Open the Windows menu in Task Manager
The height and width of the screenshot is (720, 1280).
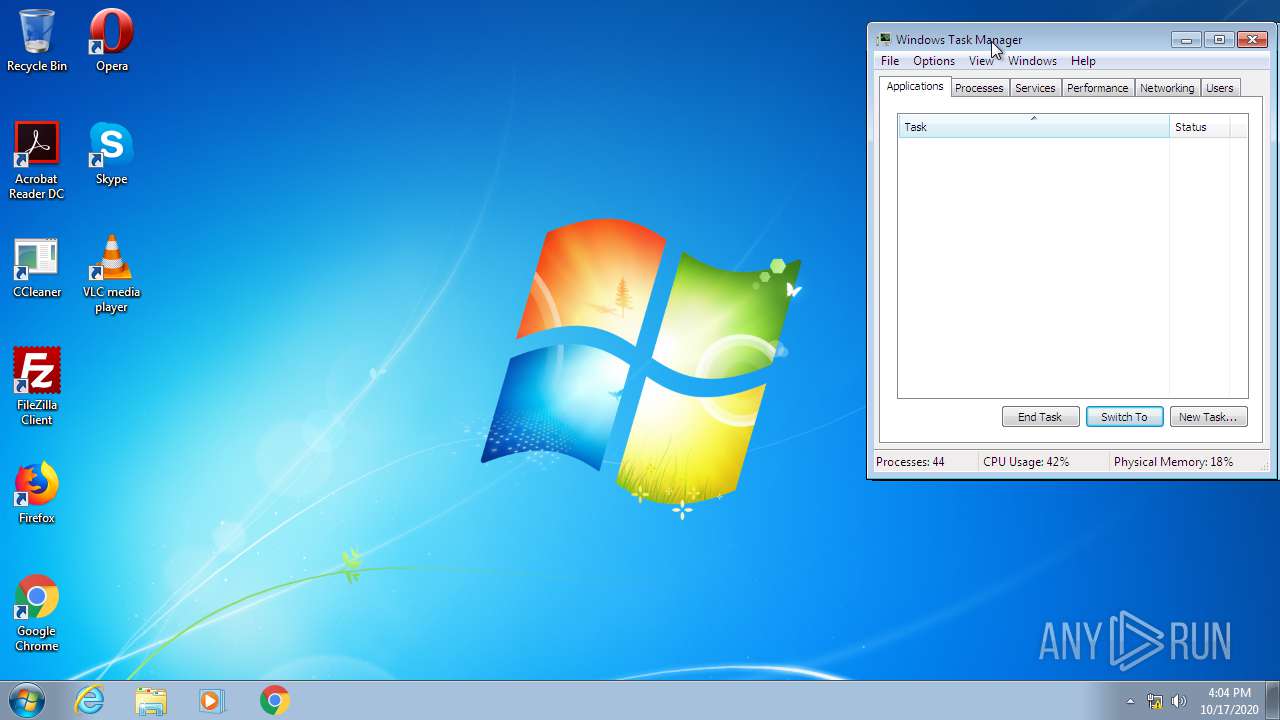[1032, 61]
